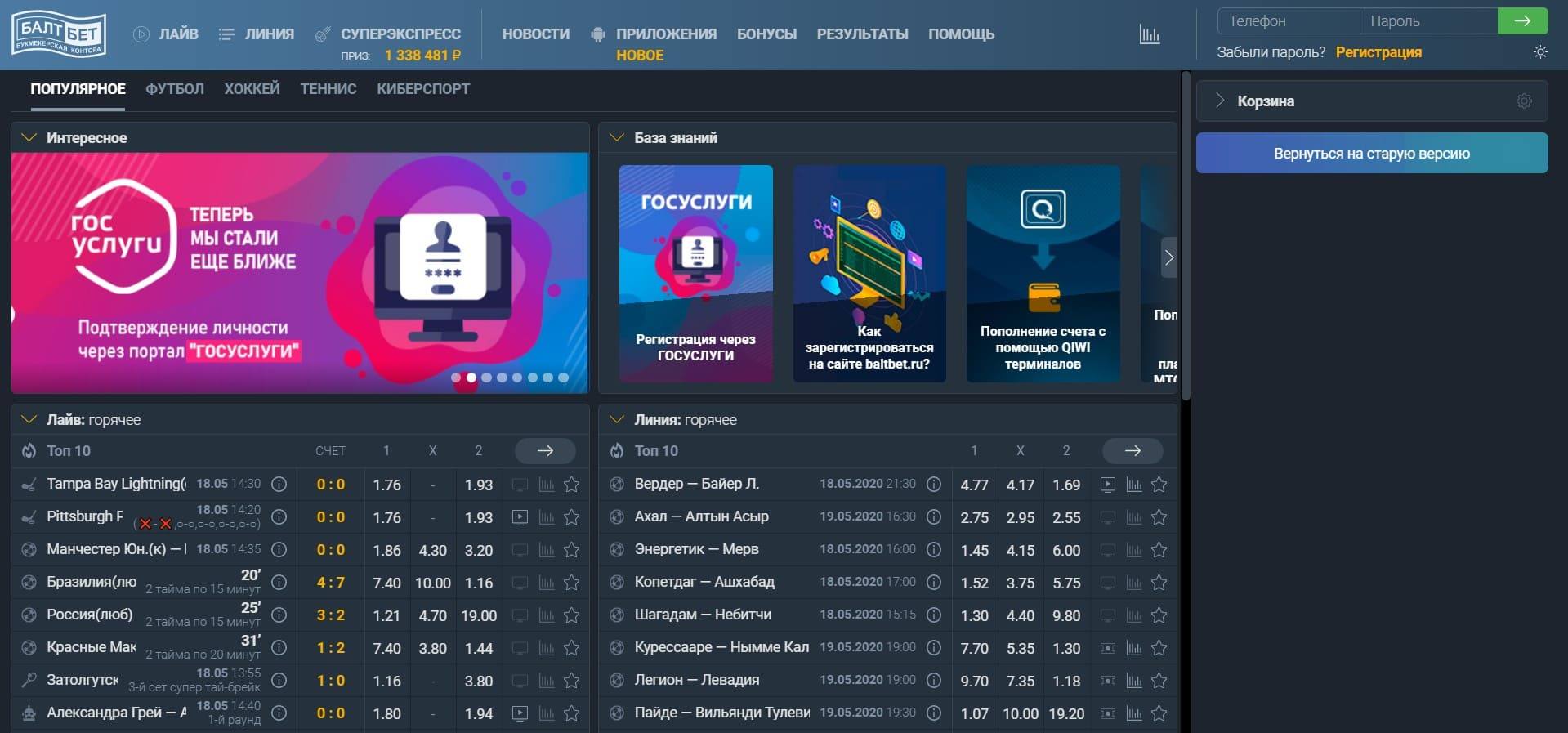
Task: Click the Регистрация link
Action: [1378, 52]
